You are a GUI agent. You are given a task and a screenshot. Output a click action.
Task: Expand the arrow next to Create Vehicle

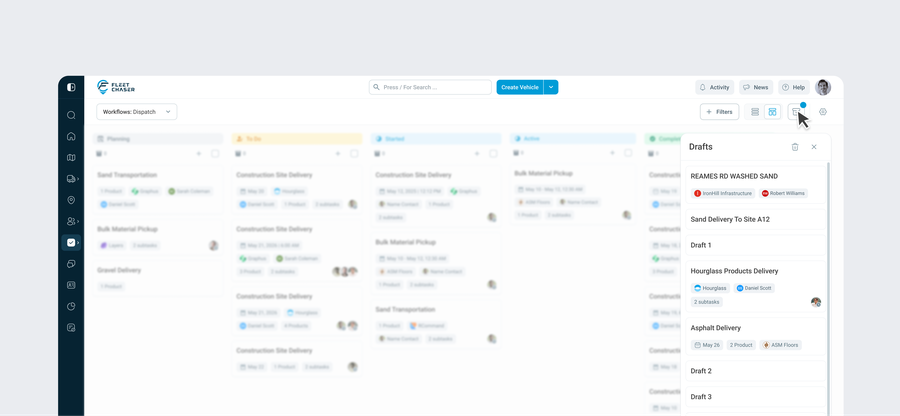coord(551,87)
